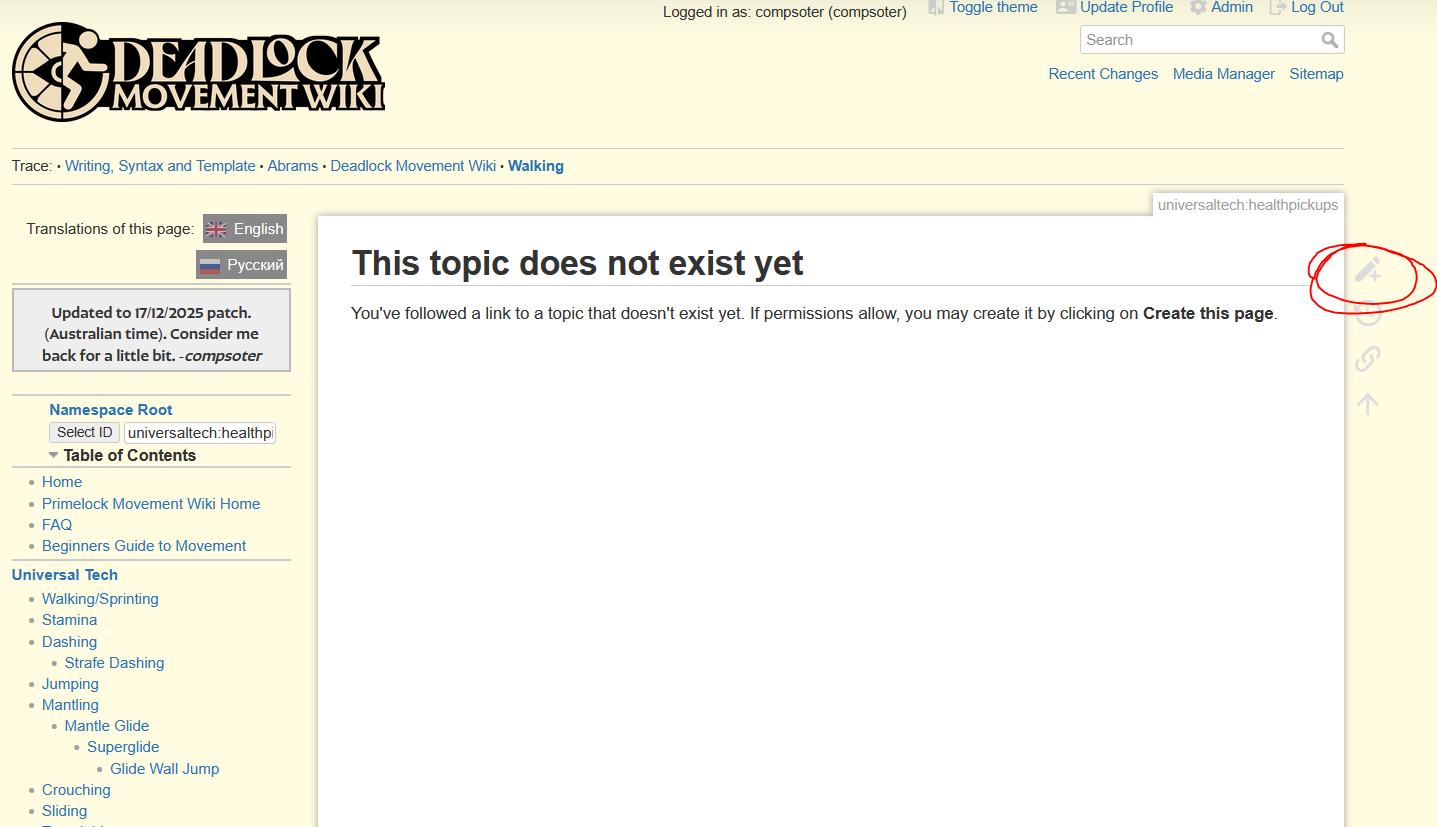This screenshot has height=827, width=1437.
Task: Click the Create this page pencil icon
Action: [x=1368, y=268]
